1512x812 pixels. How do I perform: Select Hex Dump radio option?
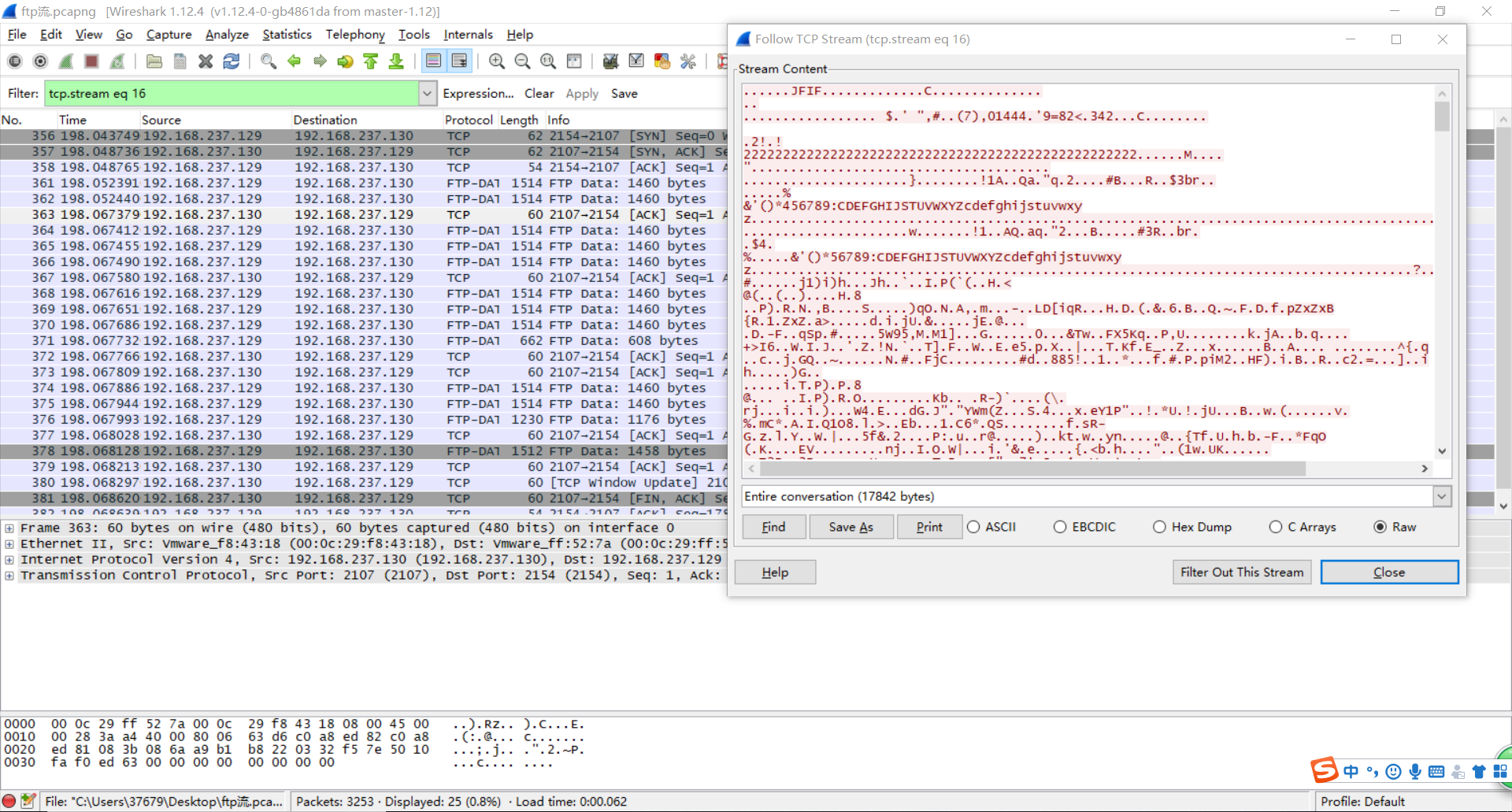(1159, 527)
